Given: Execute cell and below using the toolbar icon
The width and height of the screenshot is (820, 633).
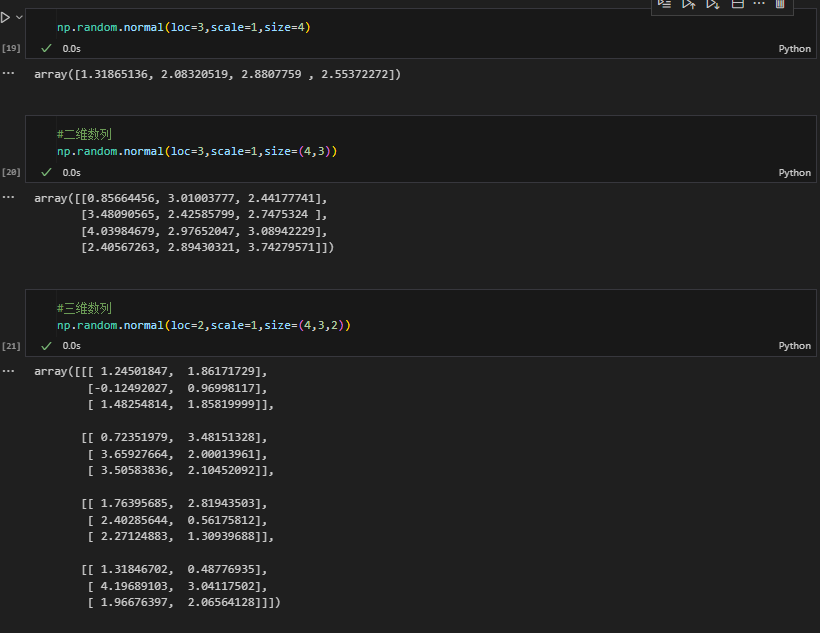Looking at the screenshot, I should pyautogui.click(x=713, y=4).
